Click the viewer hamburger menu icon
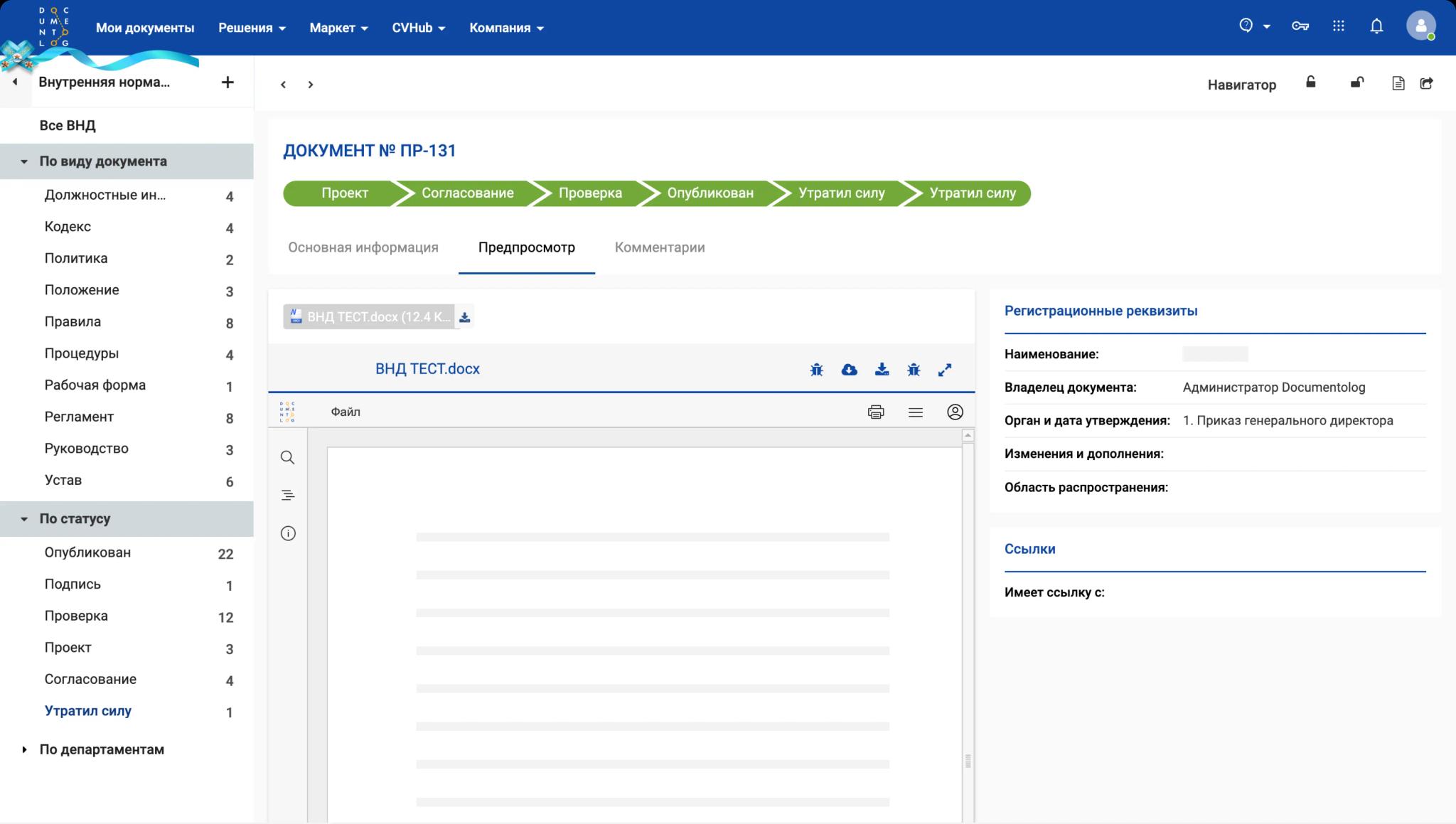Viewport: 1456px width, 824px height. point(915,412)
